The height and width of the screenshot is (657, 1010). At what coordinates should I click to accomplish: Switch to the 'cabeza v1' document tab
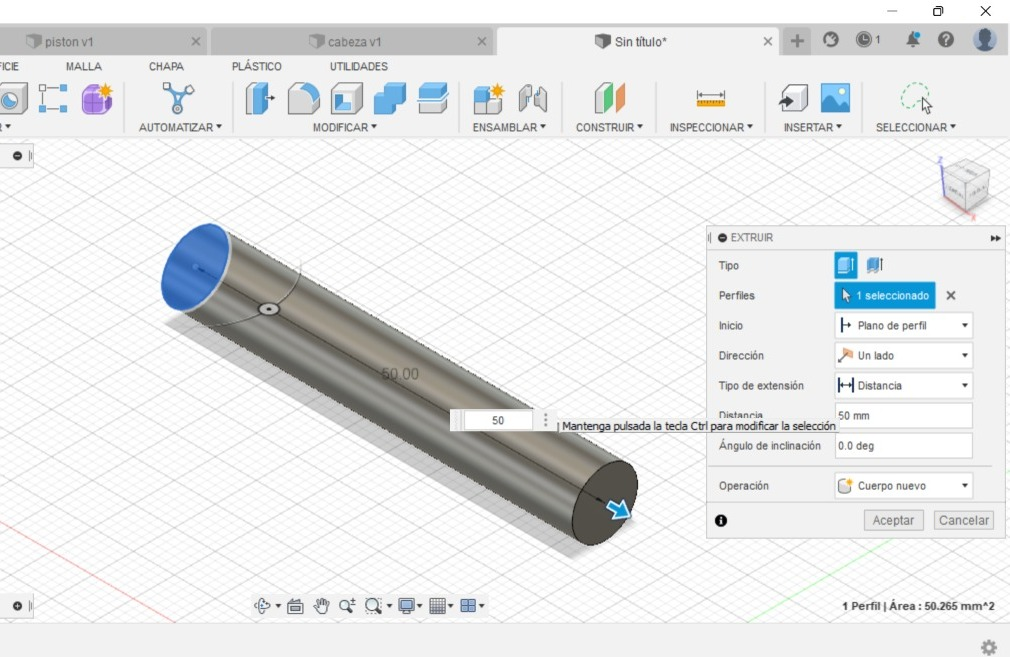point(353,41)
